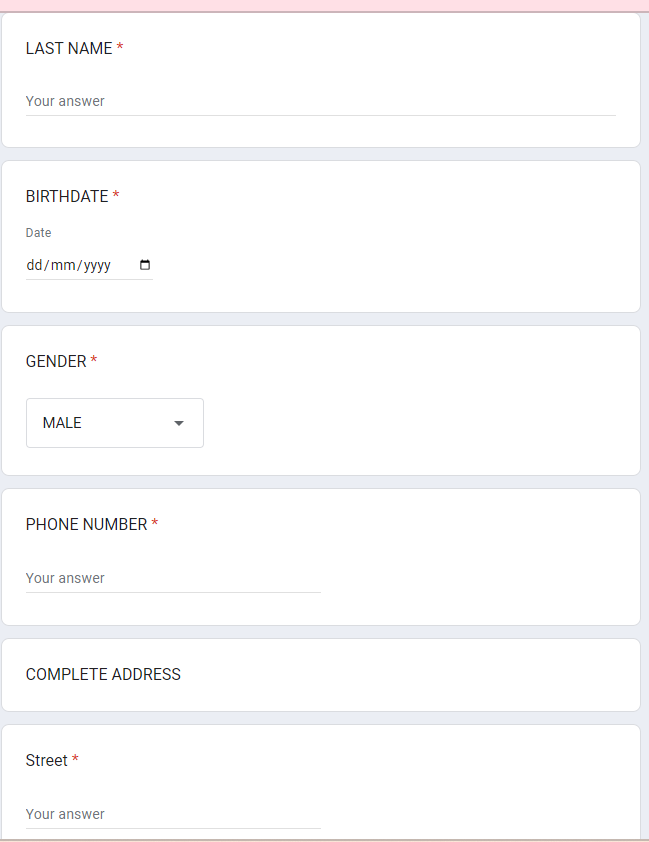The width and height of the screenshot is (649, 842).
Task: Click the COMPLETE ADDRESS section heading
Action: pos(103,674)
